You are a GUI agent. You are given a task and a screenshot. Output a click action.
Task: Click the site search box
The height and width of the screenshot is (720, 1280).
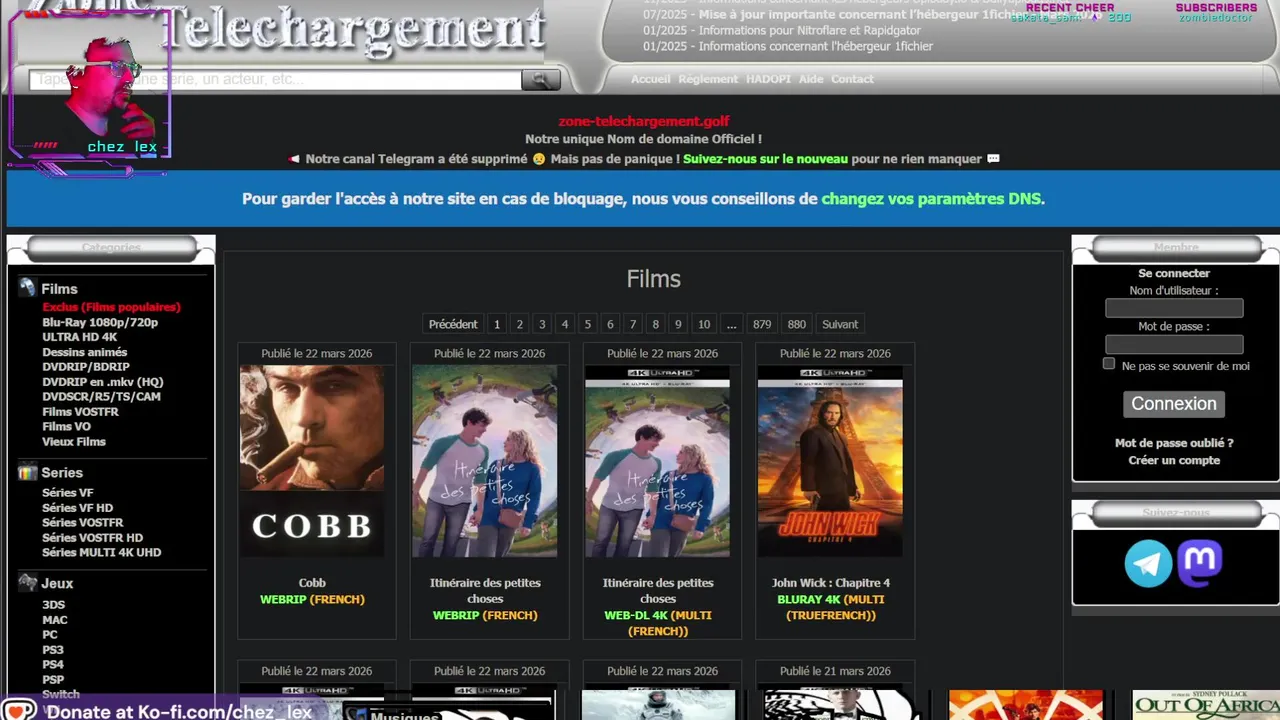click(x=276, y=80)
